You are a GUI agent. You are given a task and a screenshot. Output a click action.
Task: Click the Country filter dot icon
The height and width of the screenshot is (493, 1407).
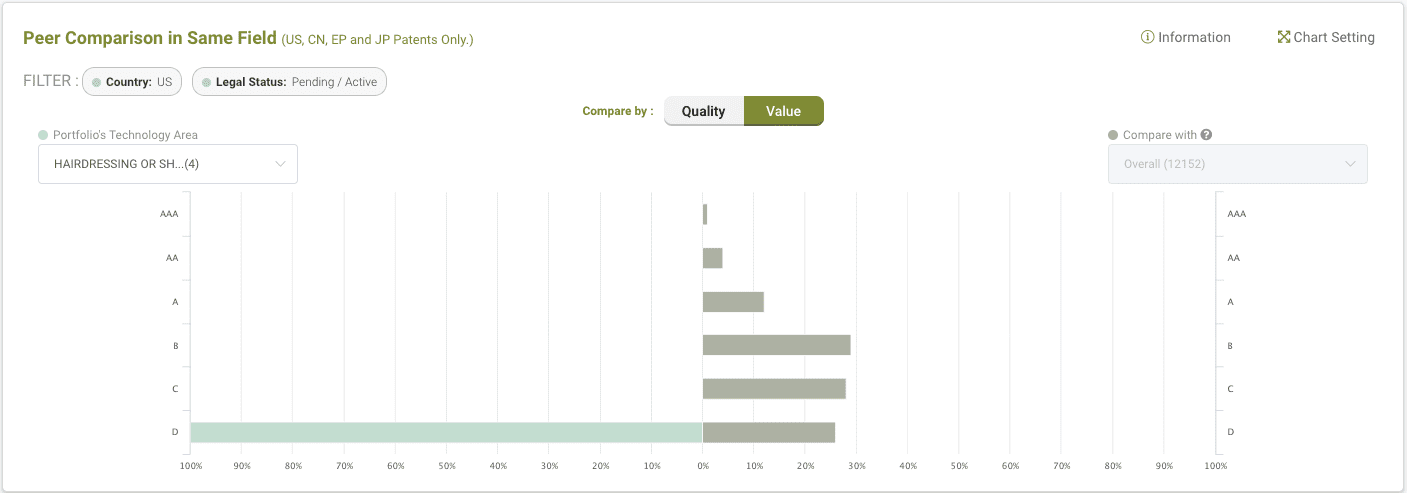pos(97,82)
